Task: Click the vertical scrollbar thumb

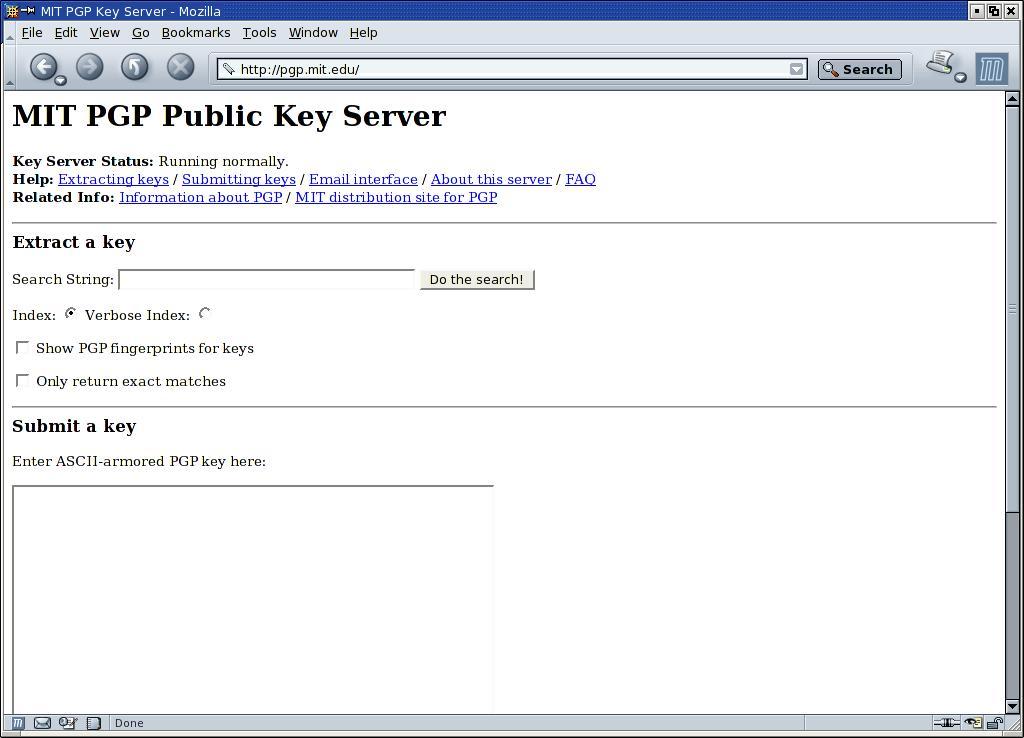Action: (1012, 308)
